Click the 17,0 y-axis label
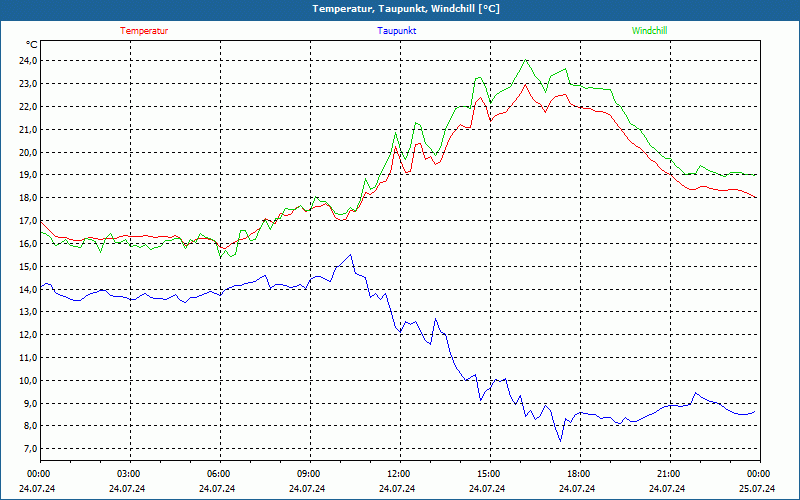800x500 pixels. (28, 221)
